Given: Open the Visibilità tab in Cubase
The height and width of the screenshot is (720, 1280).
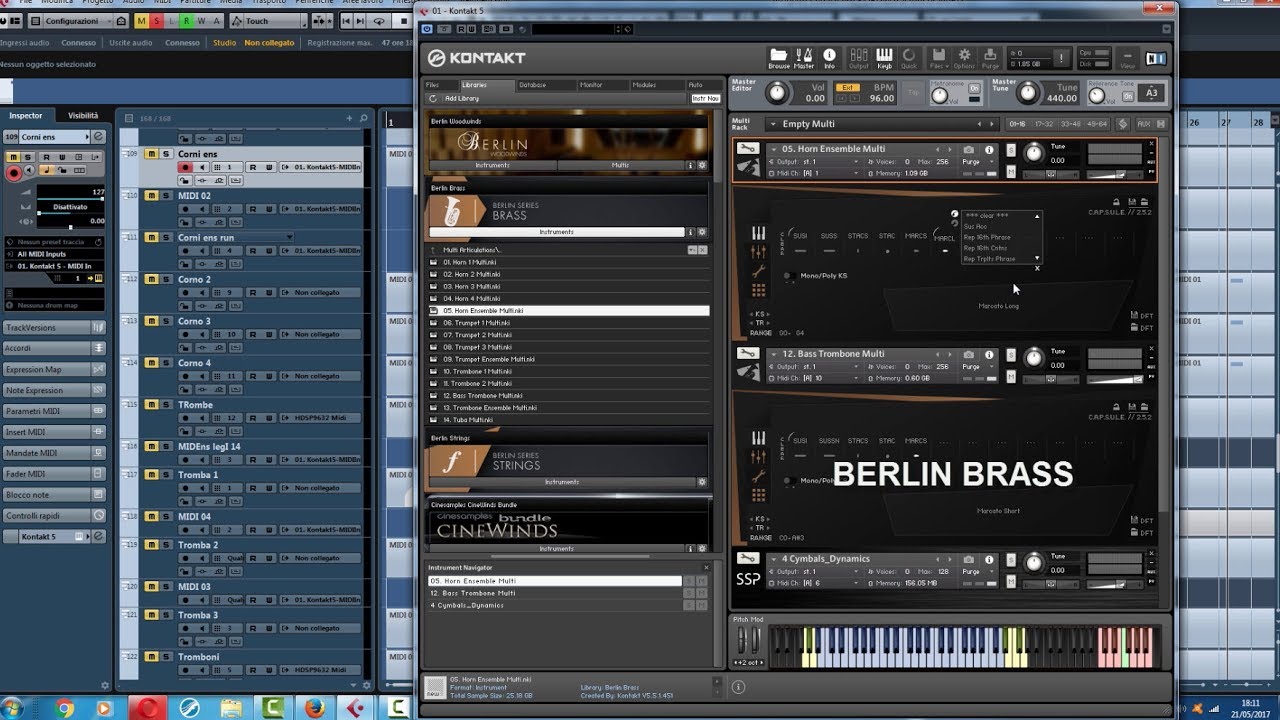Looking at the screenshot, I should (x=84, y=116).
